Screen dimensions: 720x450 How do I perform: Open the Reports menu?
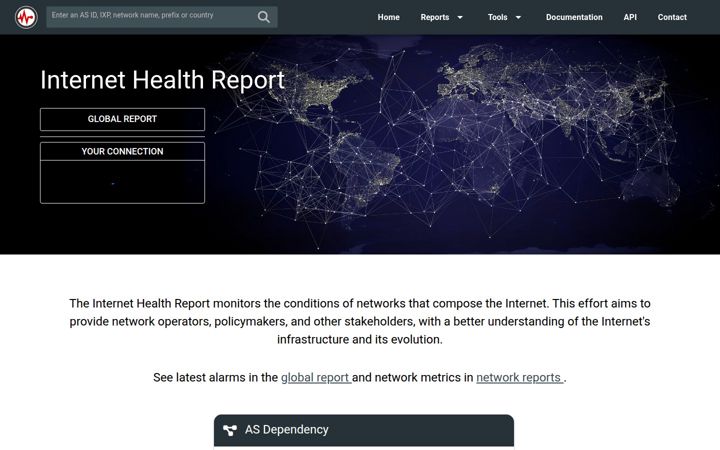435,17
